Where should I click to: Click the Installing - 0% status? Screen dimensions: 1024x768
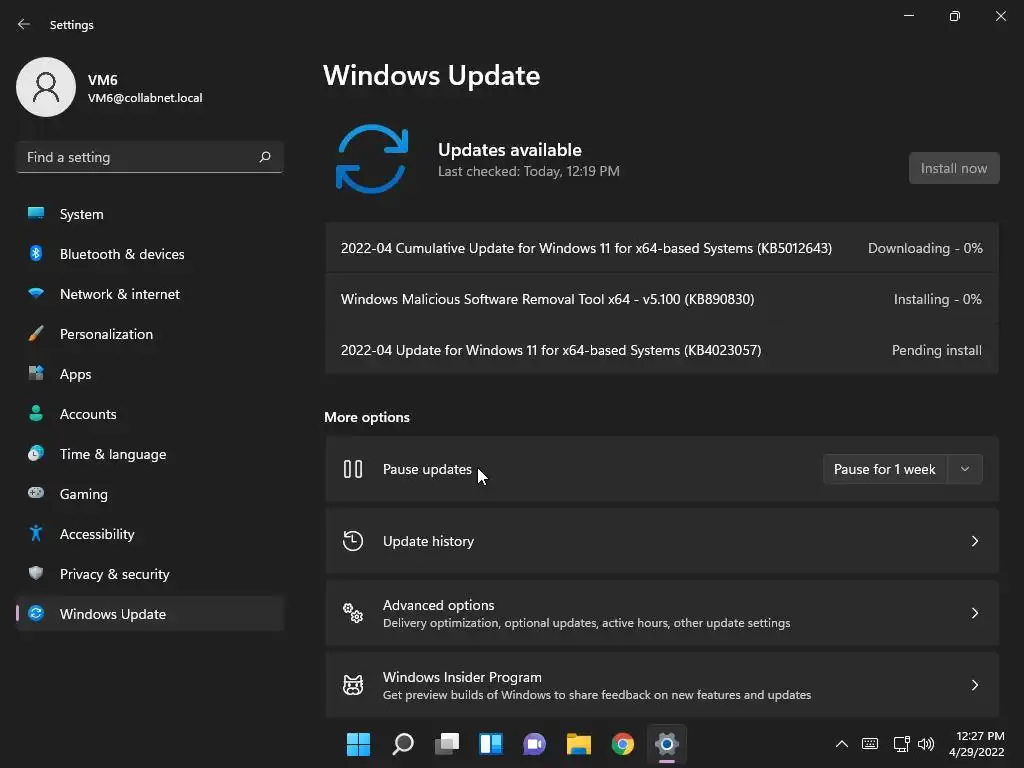coord(937,299)
